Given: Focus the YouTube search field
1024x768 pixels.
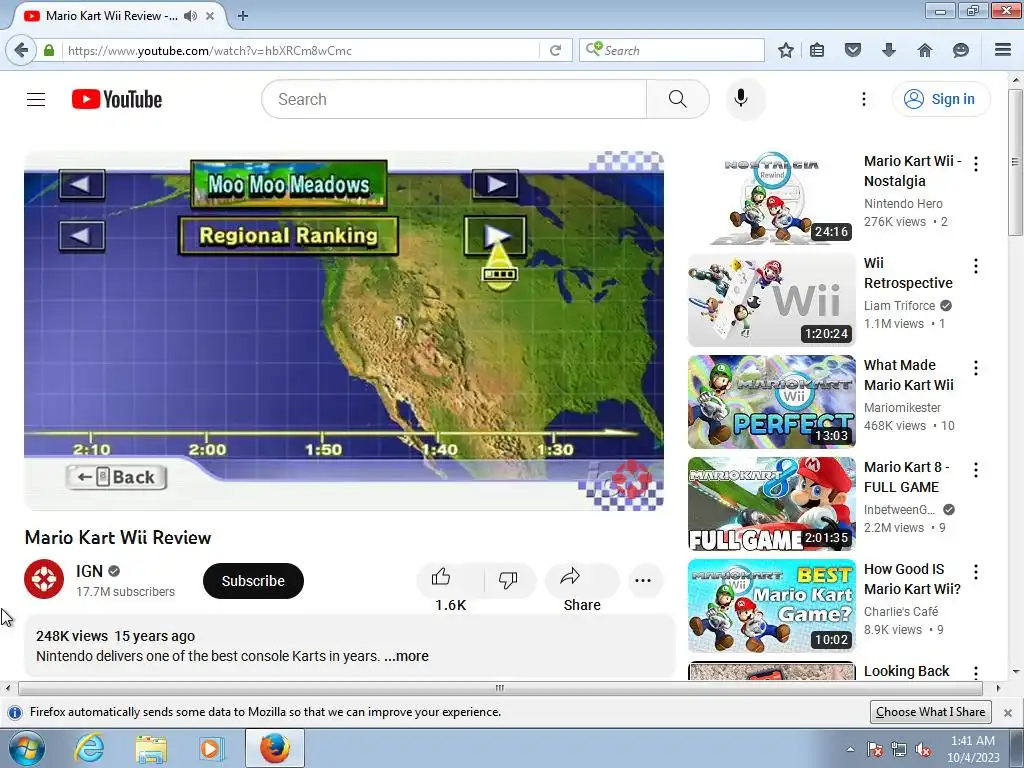Looking at the screenshot, I should point(454,99).
